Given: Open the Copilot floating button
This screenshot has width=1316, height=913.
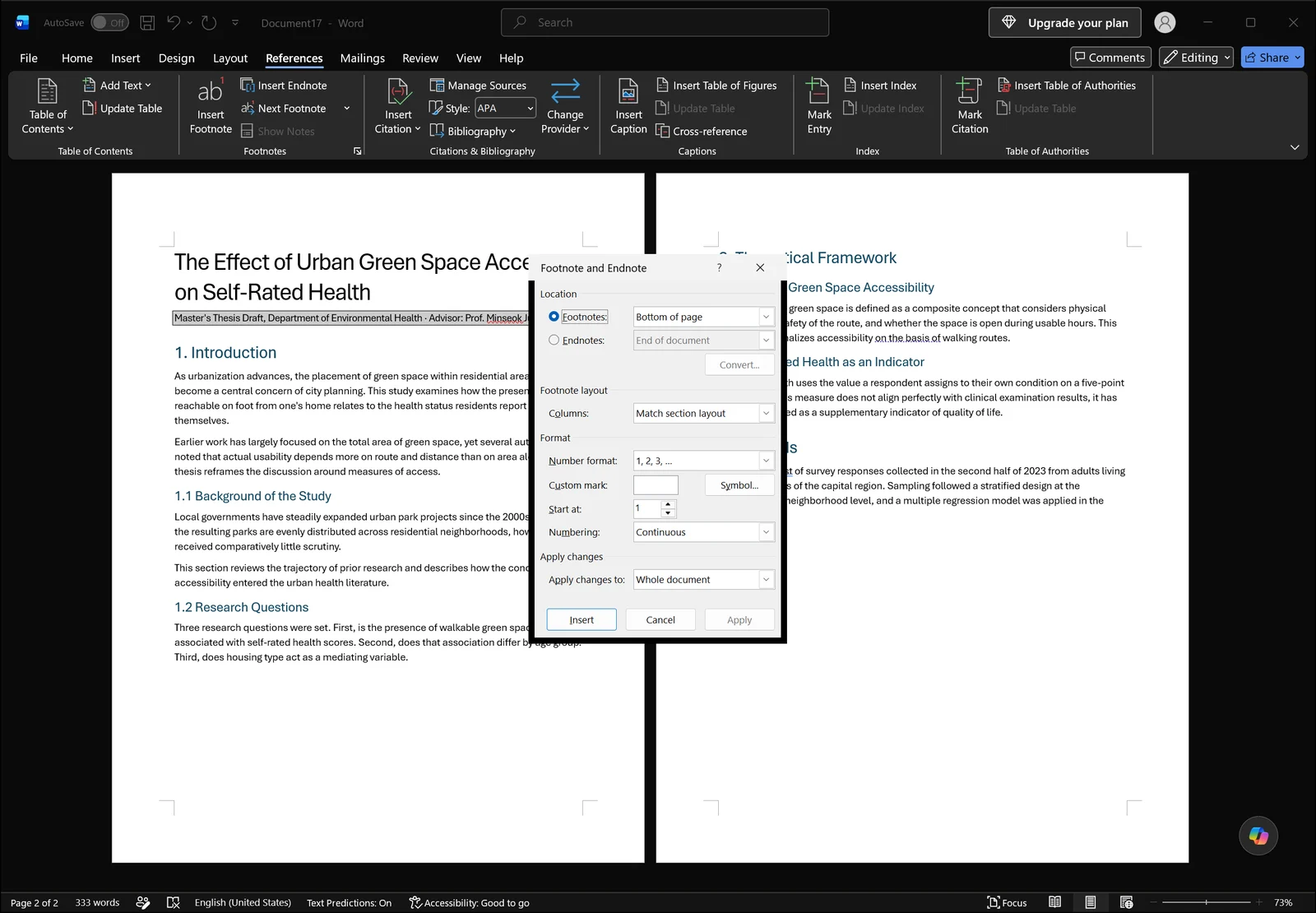Looking at the screenshot, I should coord(1258,836).
